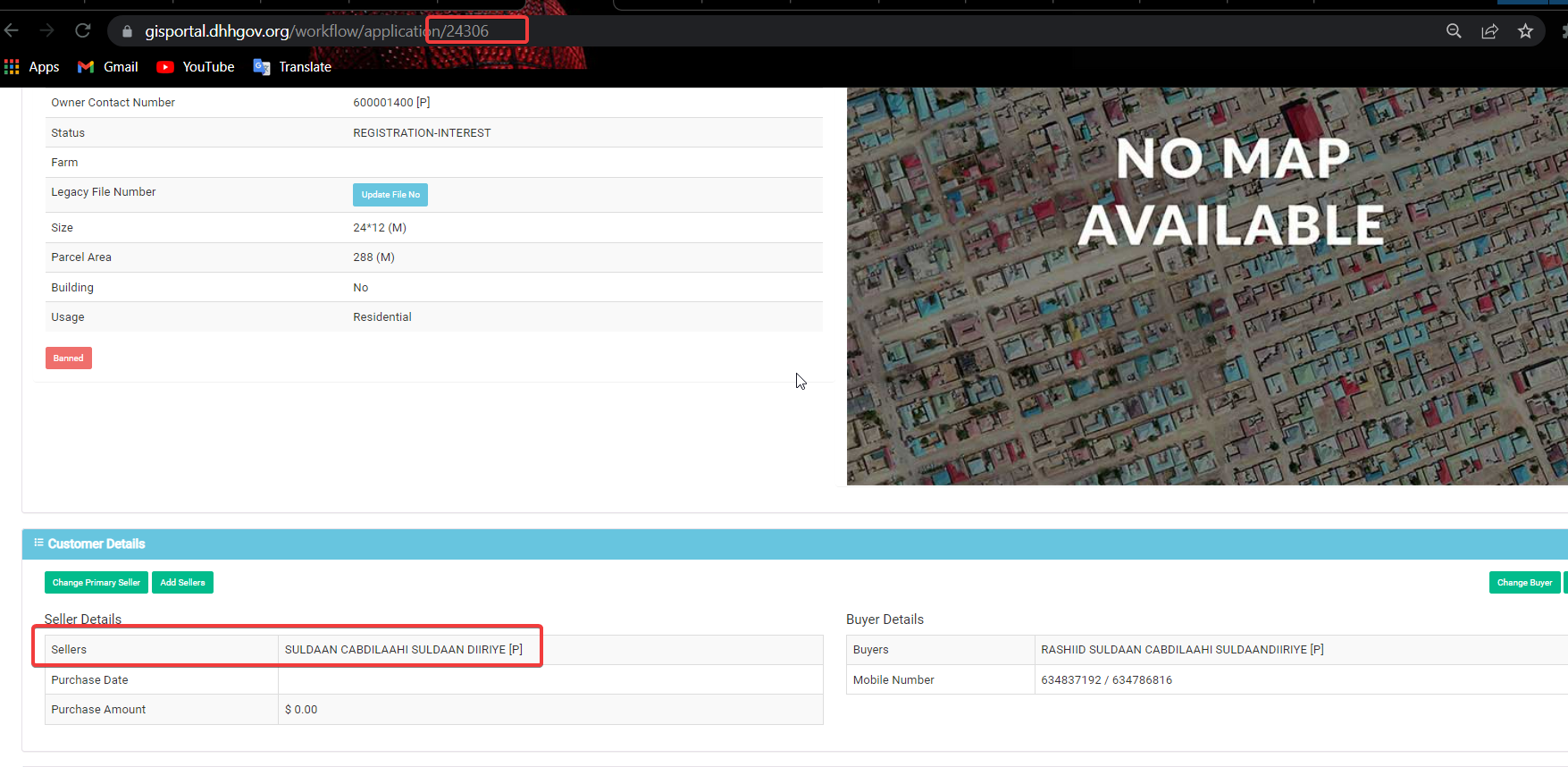Viewport: 1568px width, 767px height.
Task: Click the purchase amount $ 0.00
Action: click(301, 710)
